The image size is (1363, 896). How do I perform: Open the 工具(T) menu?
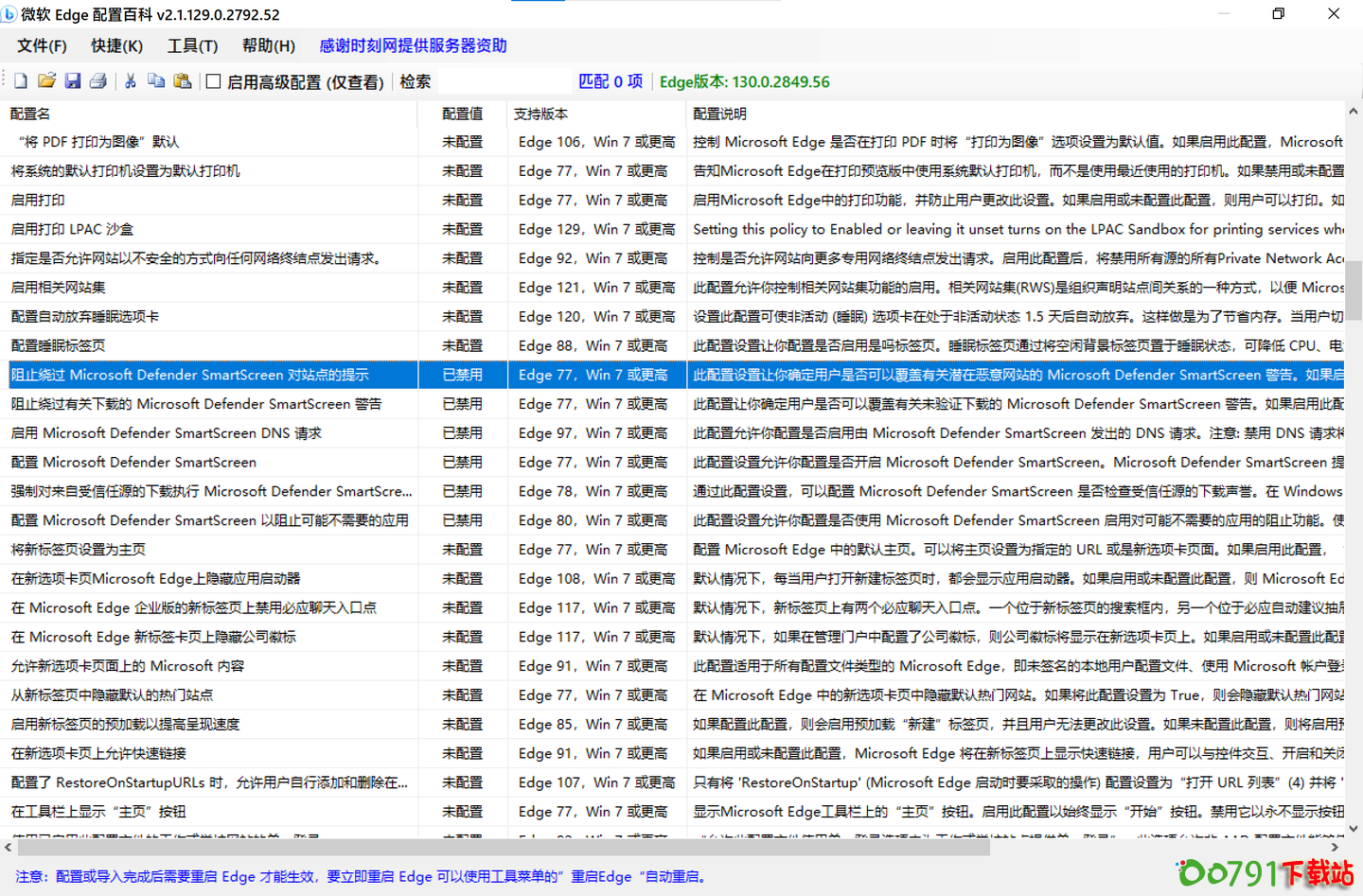[193, 45]
